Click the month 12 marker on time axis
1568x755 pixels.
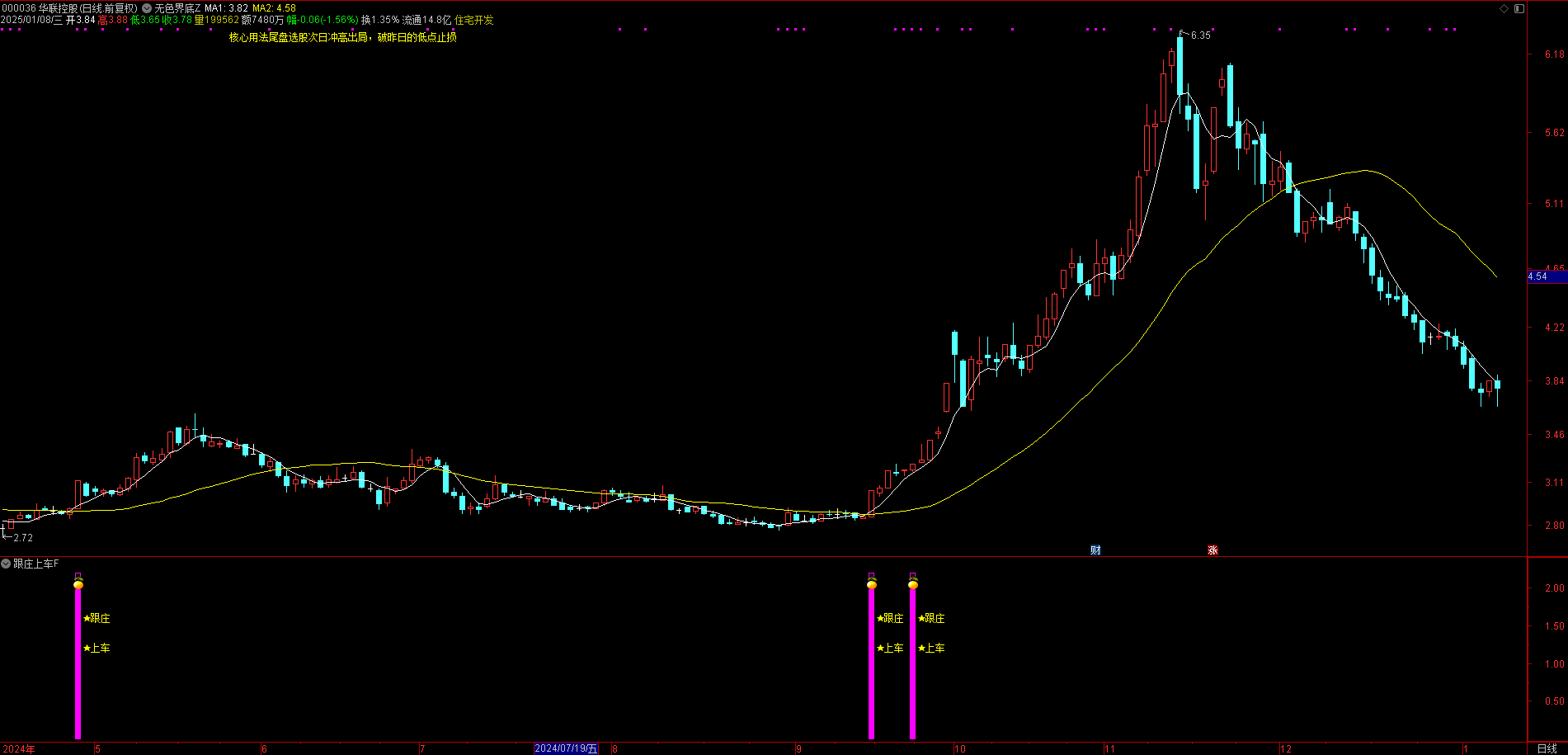click(1286, 749)
